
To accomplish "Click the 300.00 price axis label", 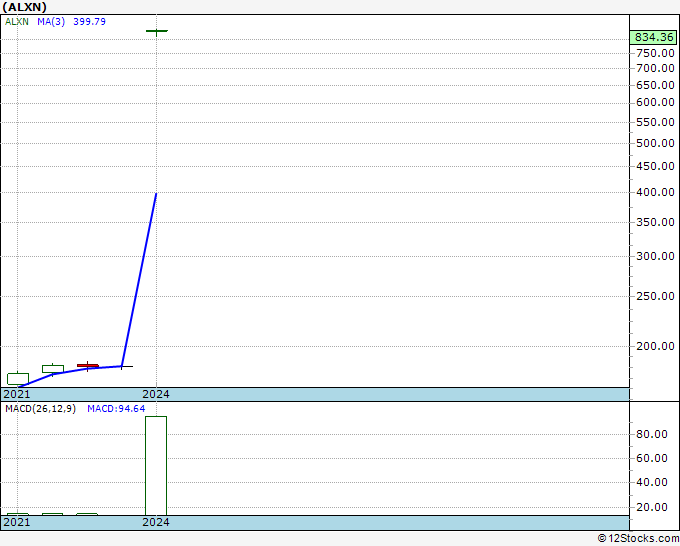I will (x=655, y=256).
